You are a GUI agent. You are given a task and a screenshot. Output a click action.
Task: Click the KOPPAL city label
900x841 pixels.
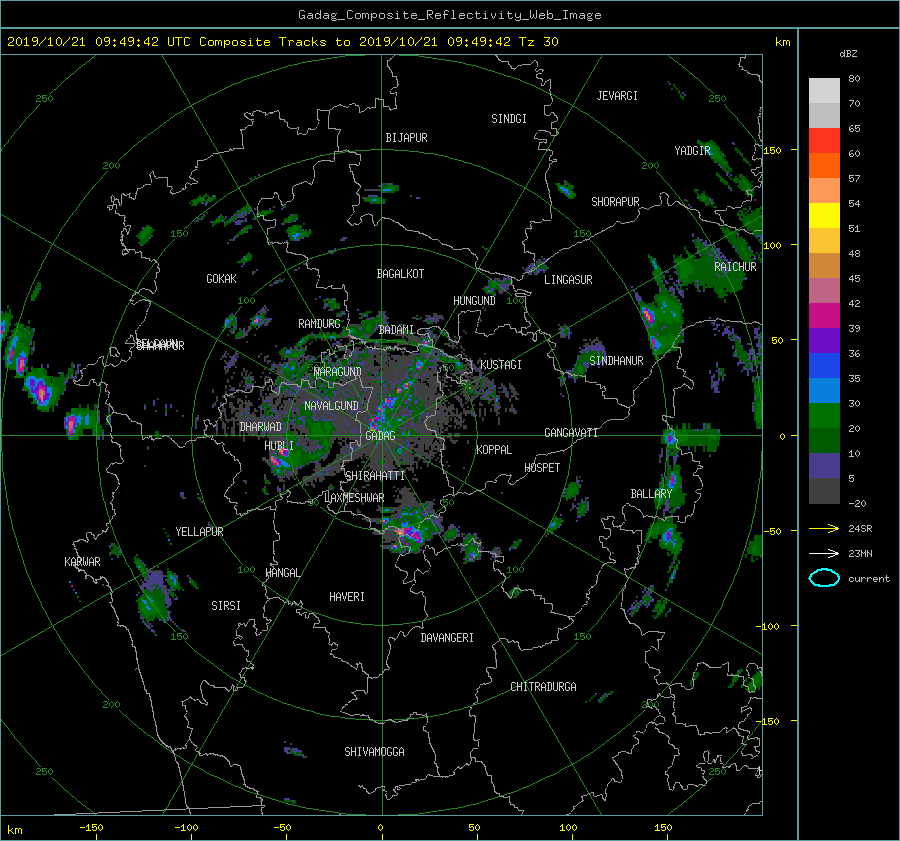494,449
